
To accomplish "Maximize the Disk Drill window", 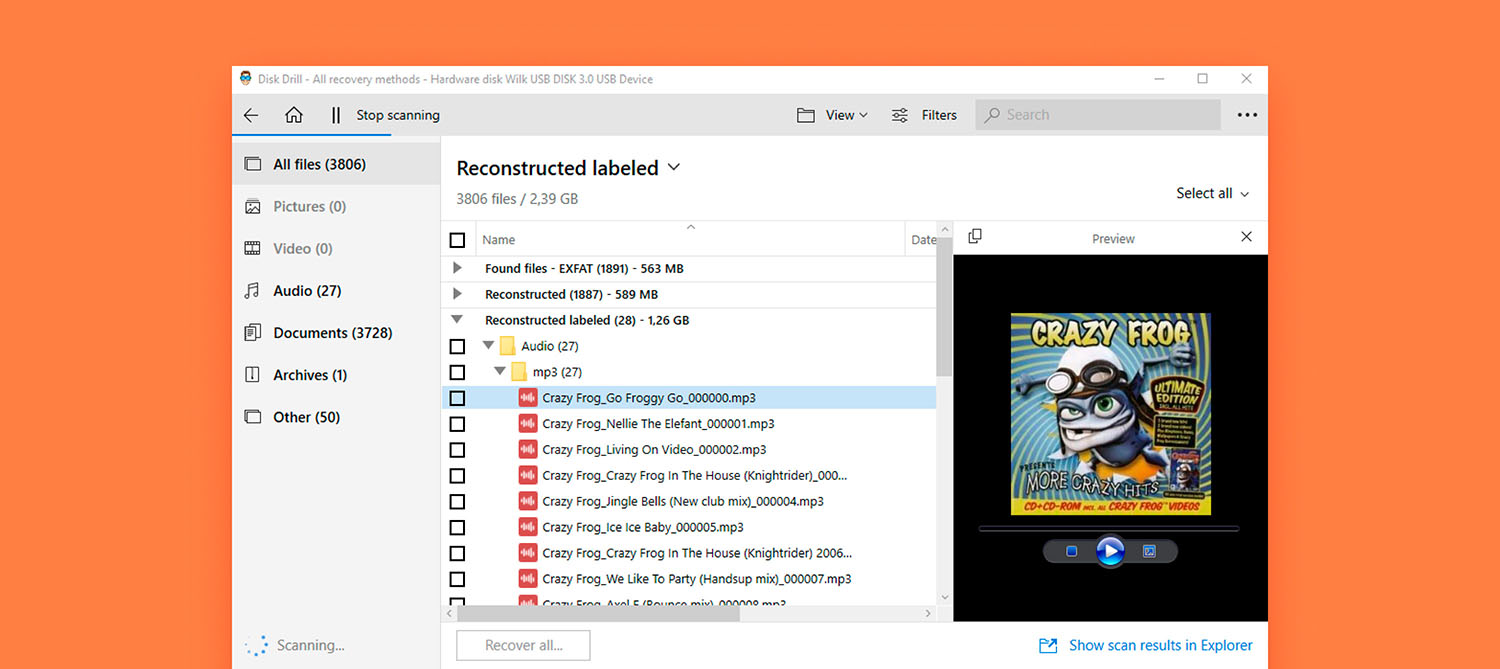I will pyautogui.click(x=1202, y=79).
